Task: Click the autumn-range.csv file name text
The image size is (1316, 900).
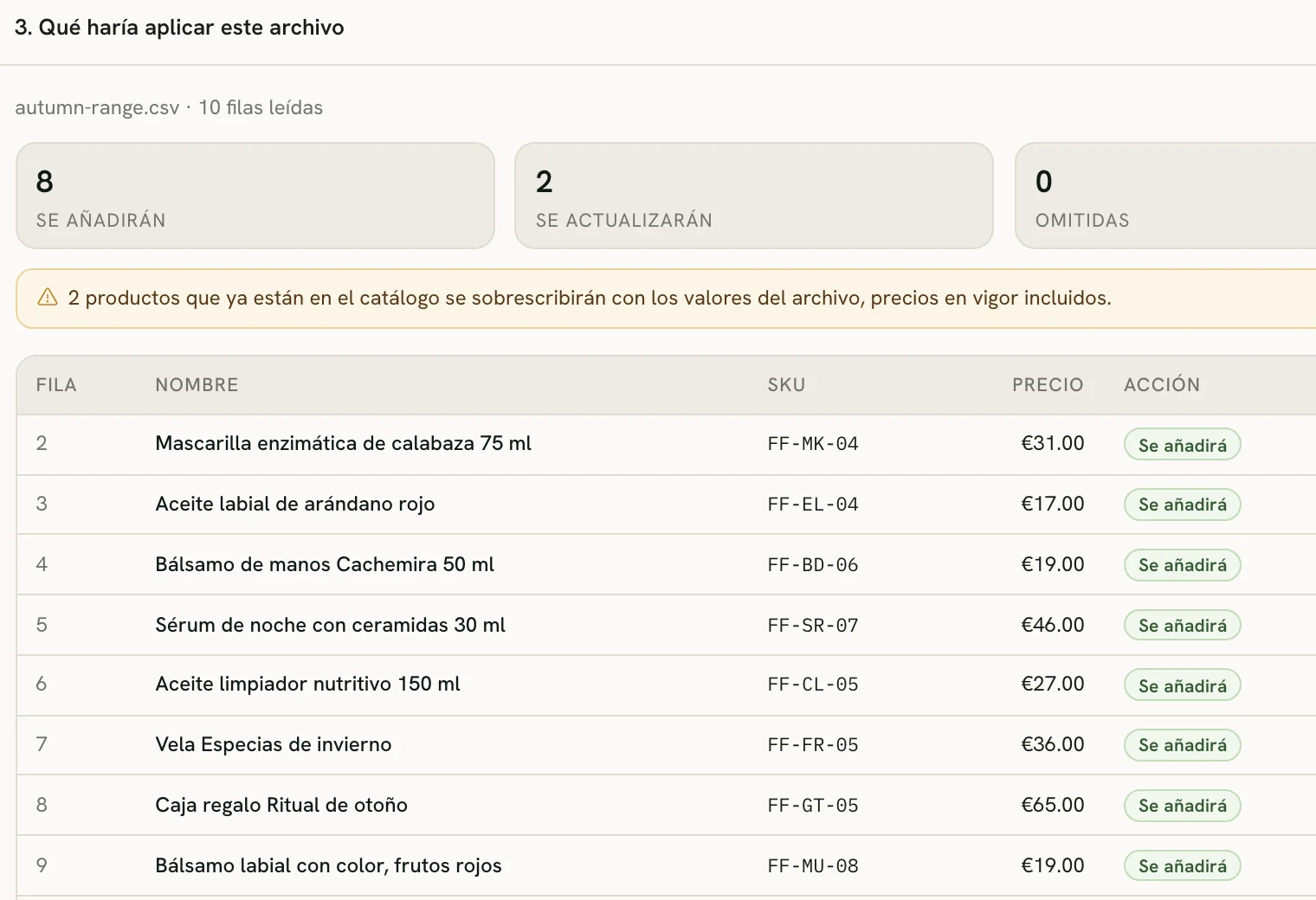Action: point(97,108)
